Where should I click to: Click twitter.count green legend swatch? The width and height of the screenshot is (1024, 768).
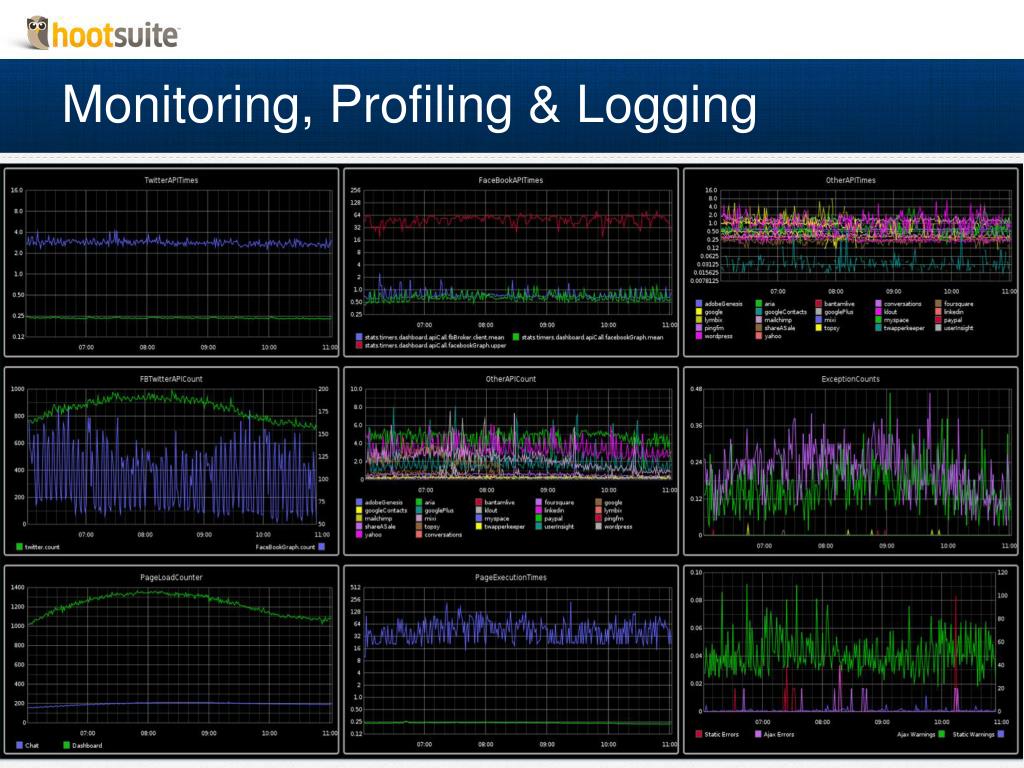click(x=19, y=547)
